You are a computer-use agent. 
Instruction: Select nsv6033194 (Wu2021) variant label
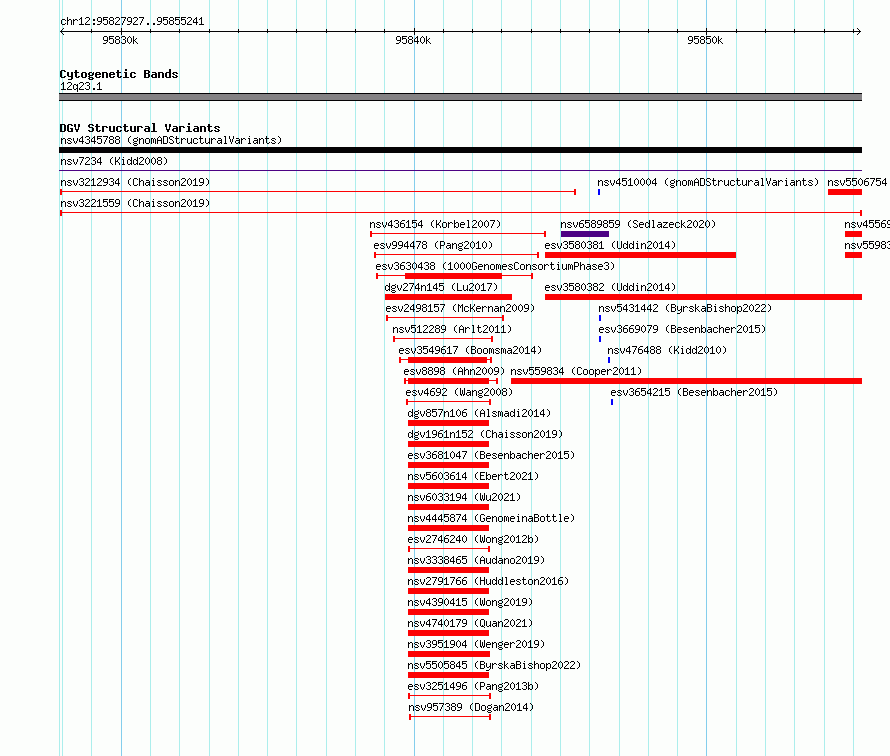464,497
